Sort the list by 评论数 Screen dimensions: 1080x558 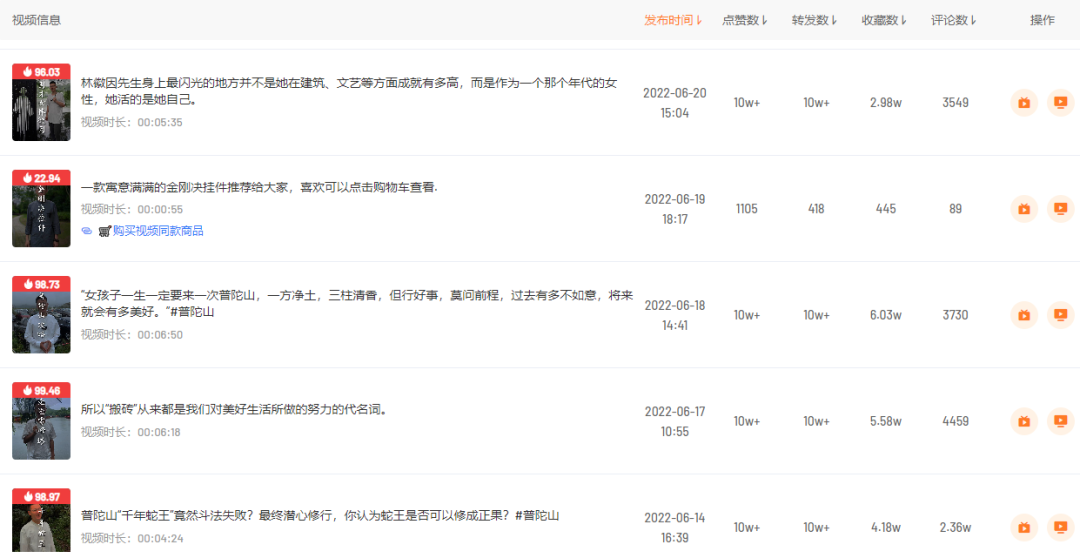(x=954, y=20)
